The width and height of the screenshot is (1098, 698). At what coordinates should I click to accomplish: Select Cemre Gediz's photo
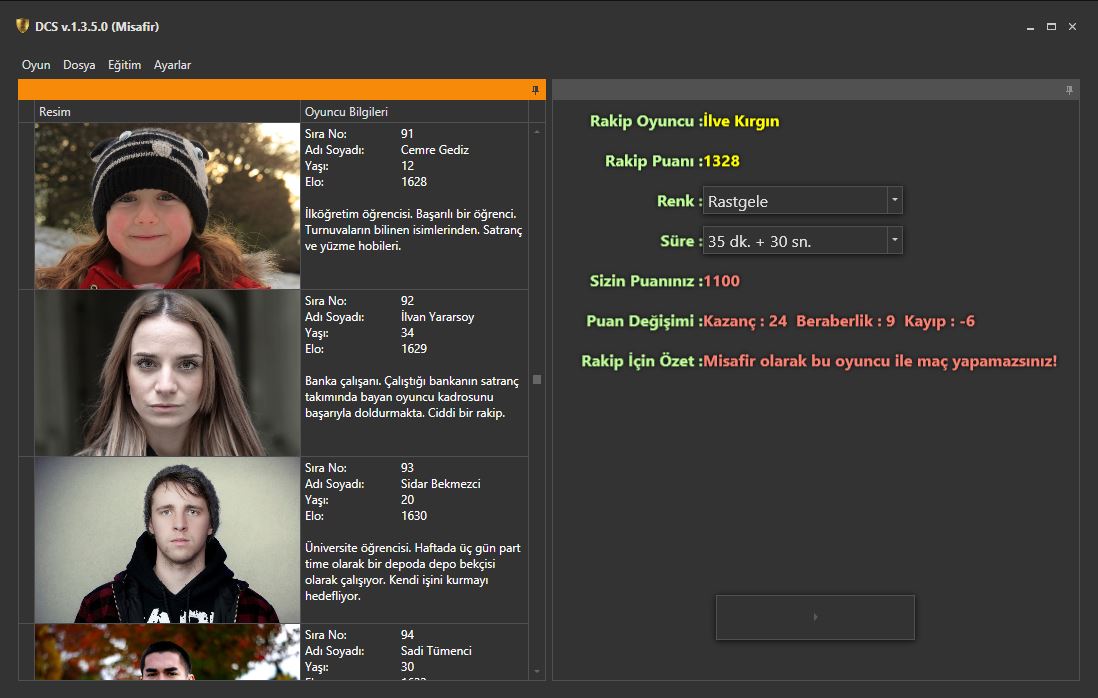[167, 206]
